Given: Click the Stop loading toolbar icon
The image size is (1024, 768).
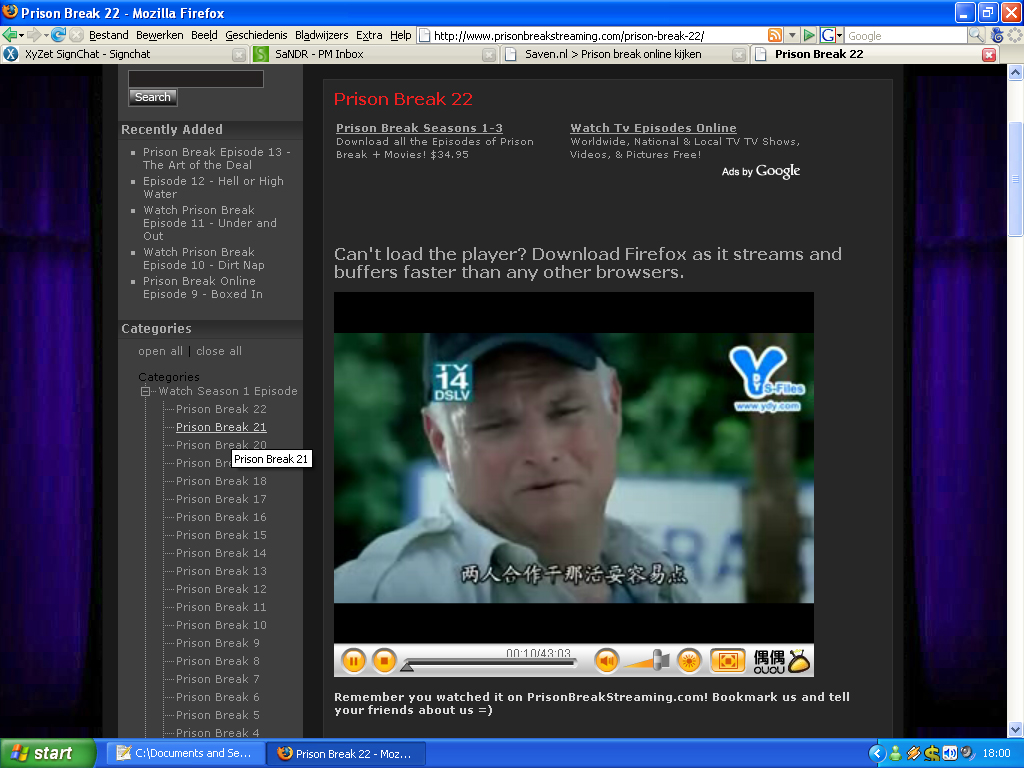Looking at the screenshot, I should 76,35.
